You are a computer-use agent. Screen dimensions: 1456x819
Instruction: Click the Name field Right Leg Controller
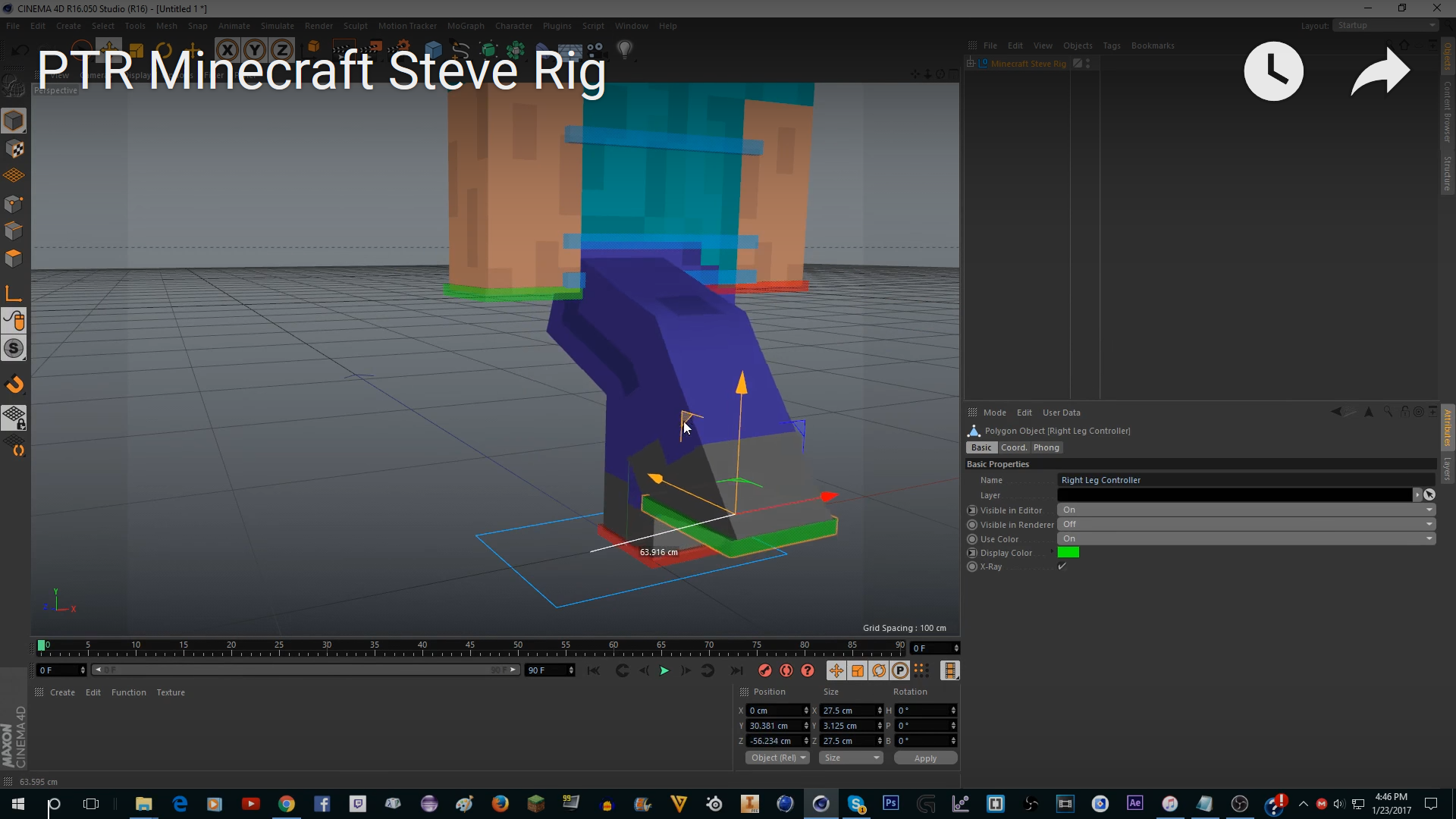1246,480
